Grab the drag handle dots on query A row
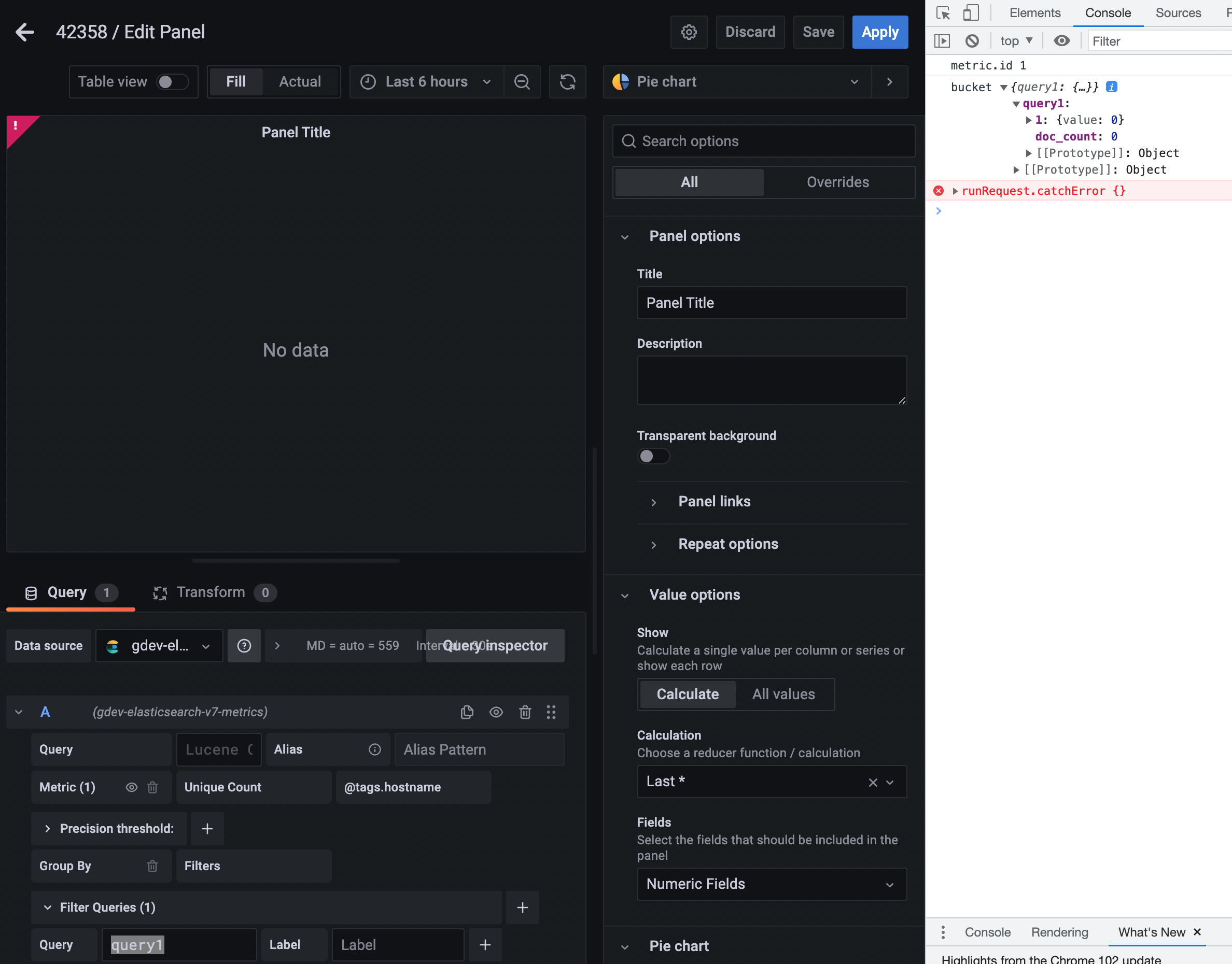 pos(552,712)
